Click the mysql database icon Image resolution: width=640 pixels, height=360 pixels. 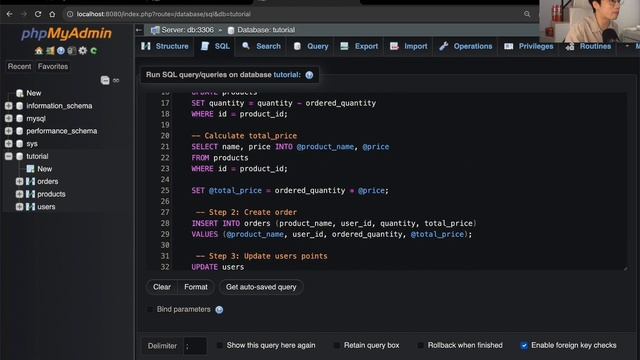19,118
